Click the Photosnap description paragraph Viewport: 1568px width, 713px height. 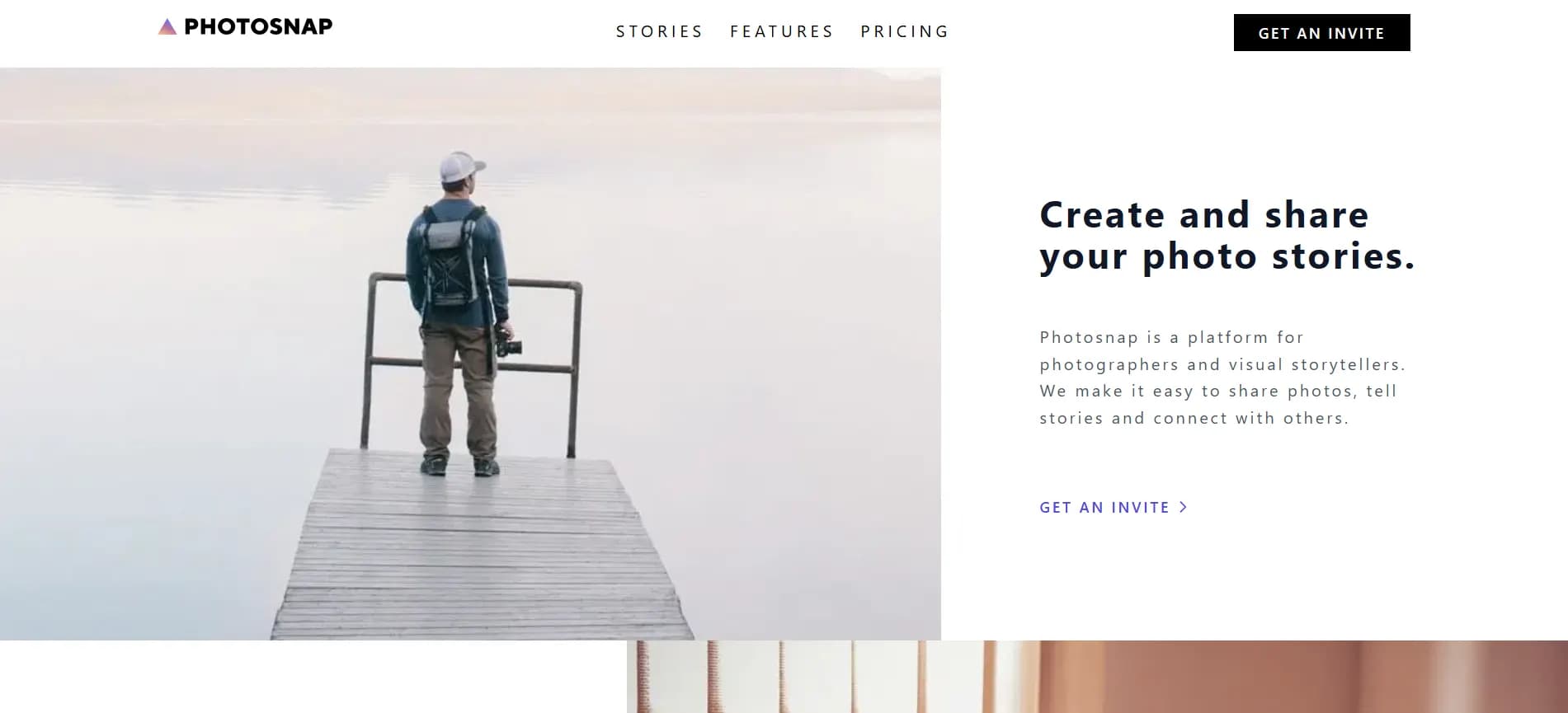pyautogui.click(x=1222, y=378)
